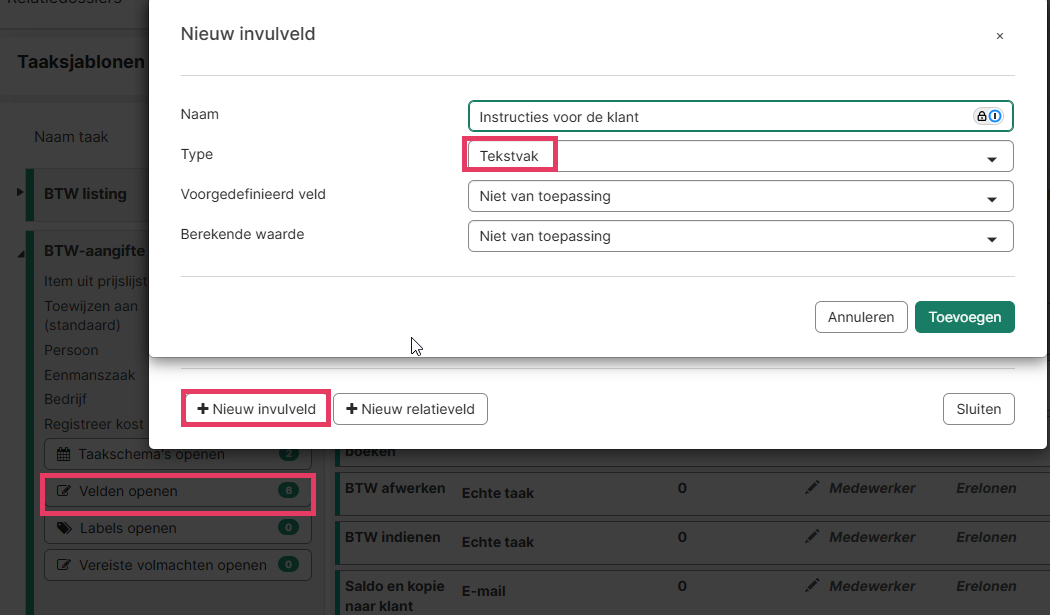Click the BTW afwerken task name
The width and height of the screenshot is (1050, 615).
395,488
